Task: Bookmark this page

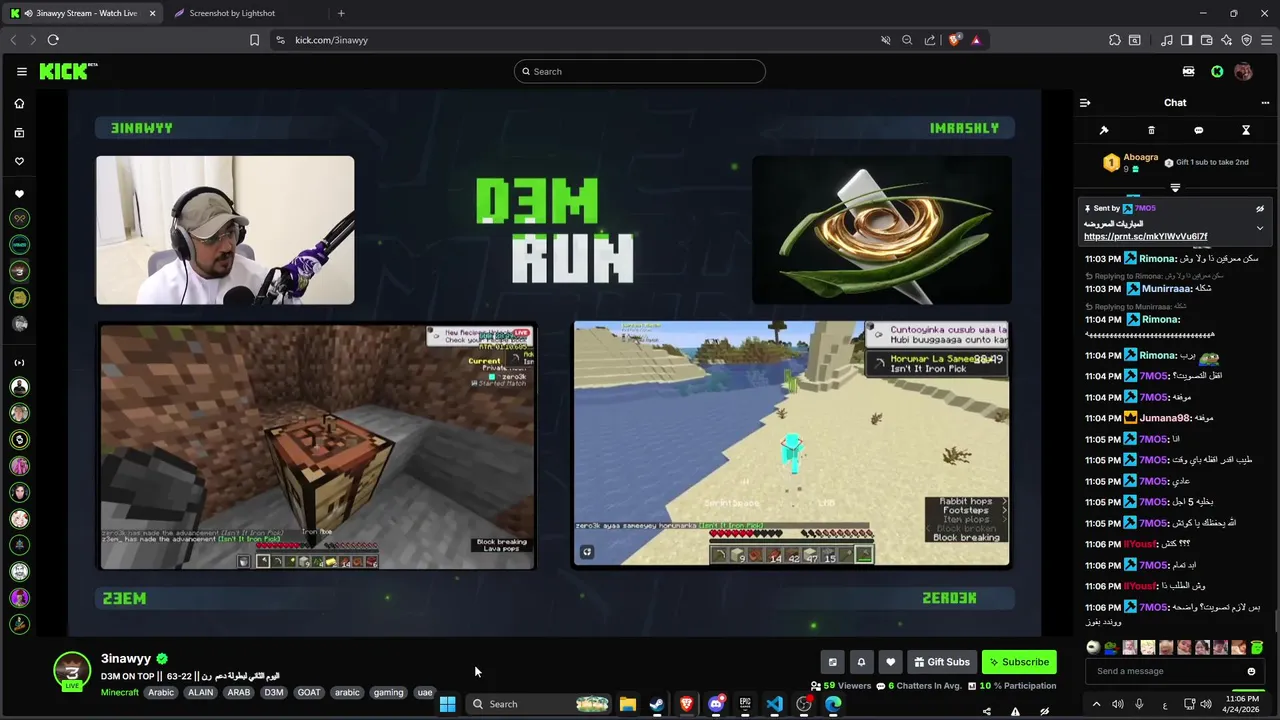Action: click(x=254, y=40)
